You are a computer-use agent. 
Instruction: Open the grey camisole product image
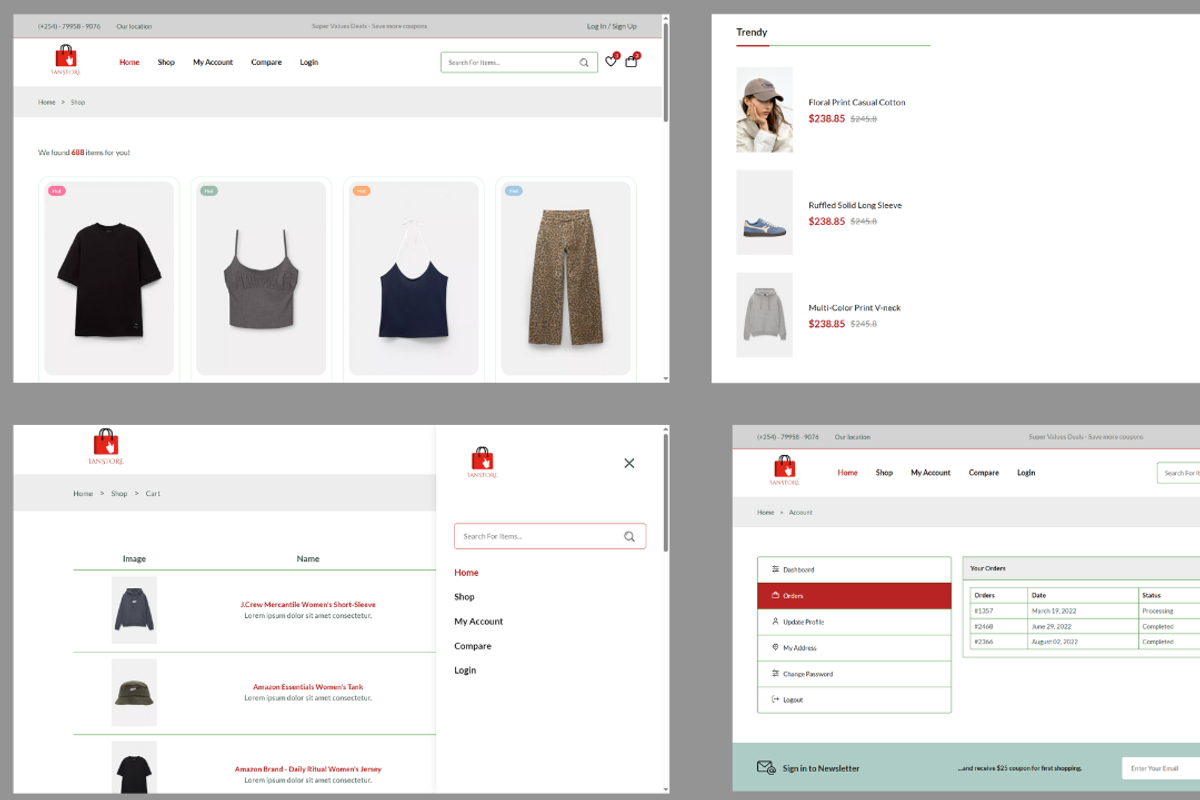[261, 278]
